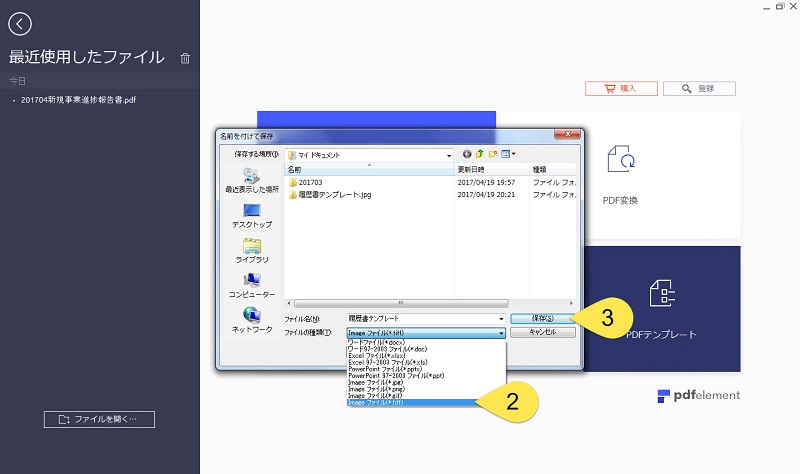Click the 保存(S) save button
The width and height of the screenshot is (800, 474).
[x=543, y=318]
